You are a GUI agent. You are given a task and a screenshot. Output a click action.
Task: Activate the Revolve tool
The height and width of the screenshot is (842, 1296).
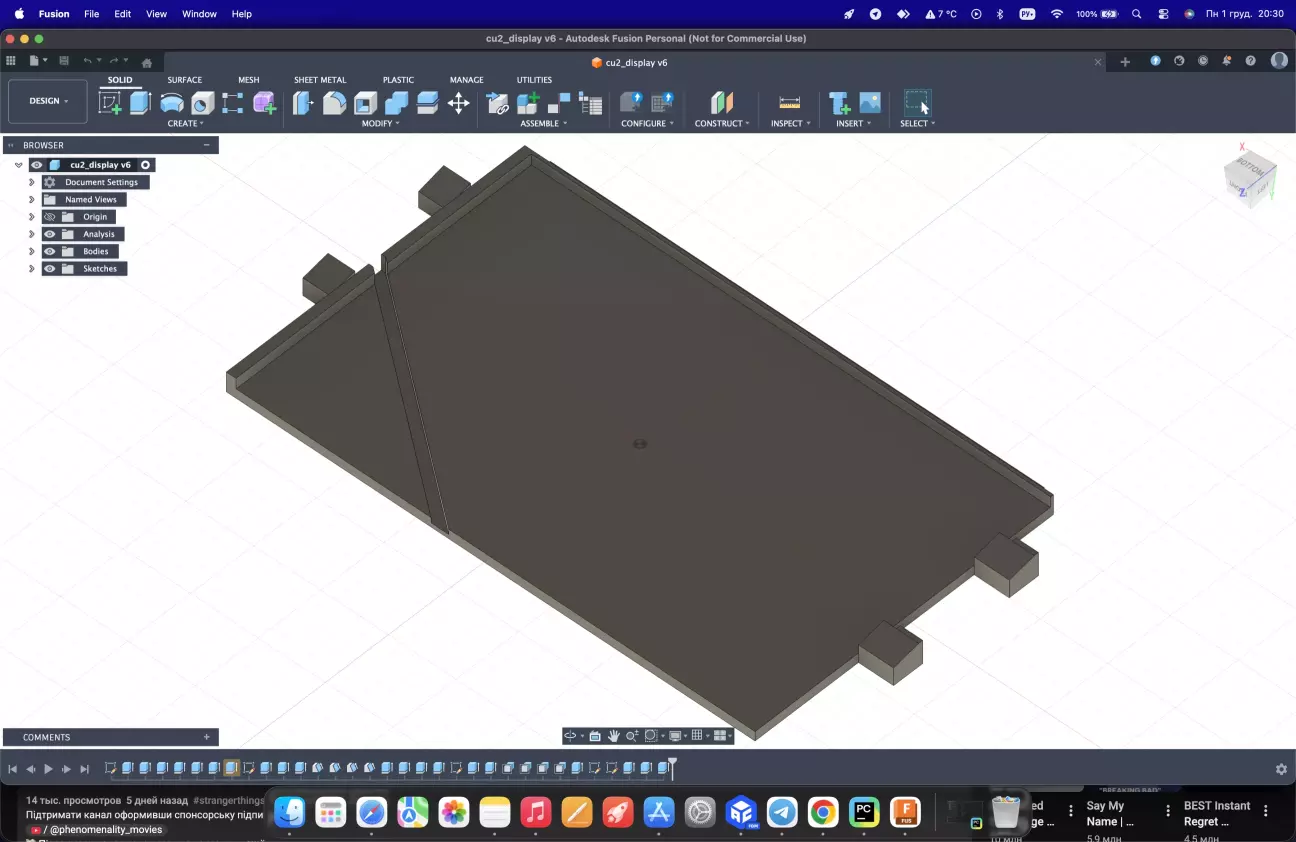(x=172, y=103)
